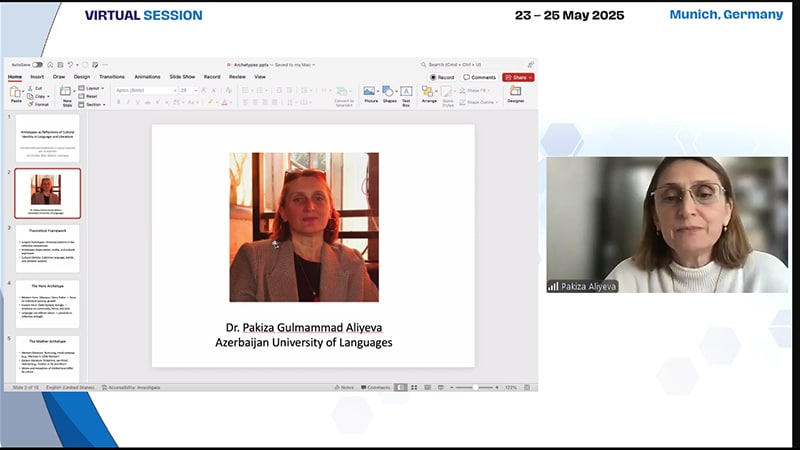This screenshot has width=800, height=450.
Task: Open the Designer pane
Action: tap(515, 94)
